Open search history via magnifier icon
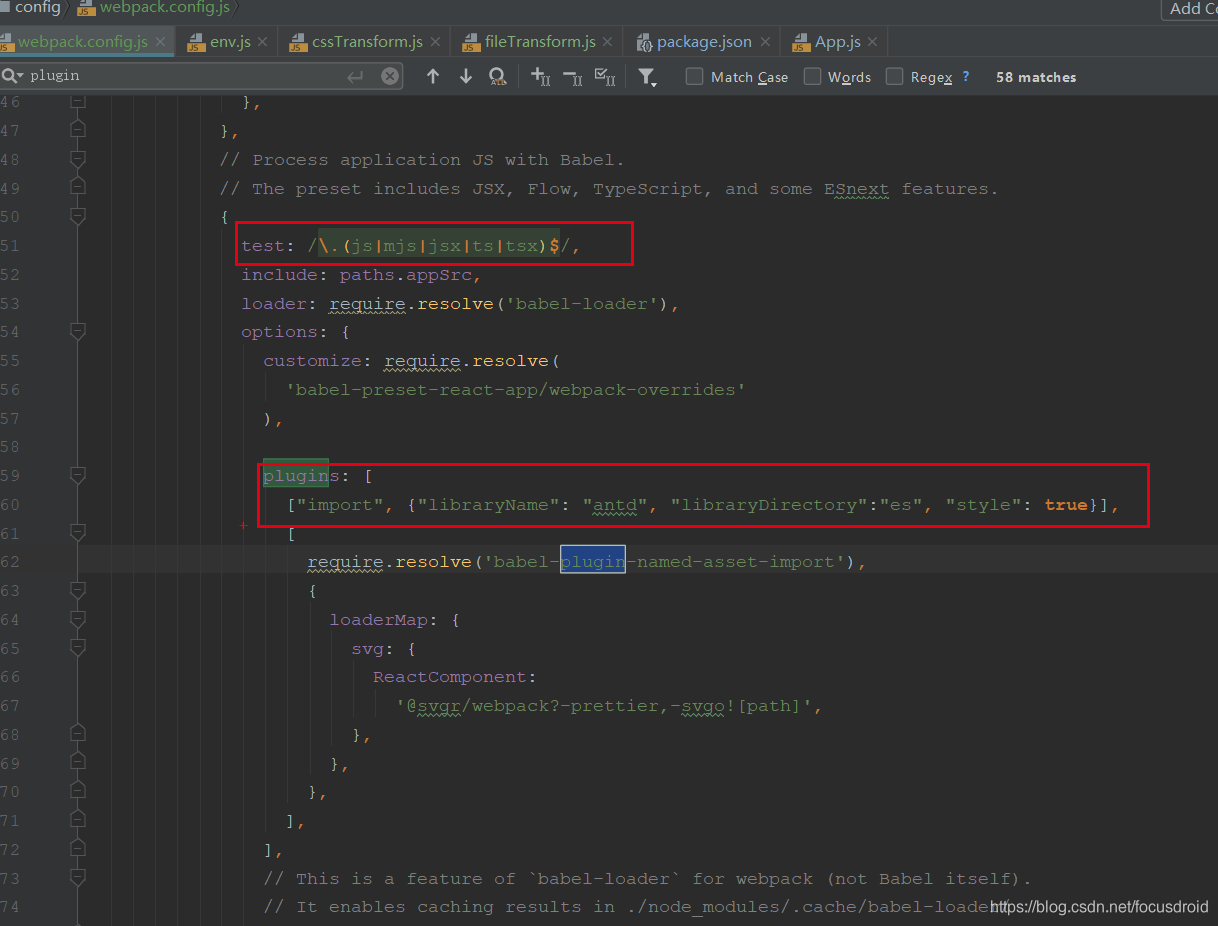The width and height of the screenshot is (1218, 926). tap(12, 76)
